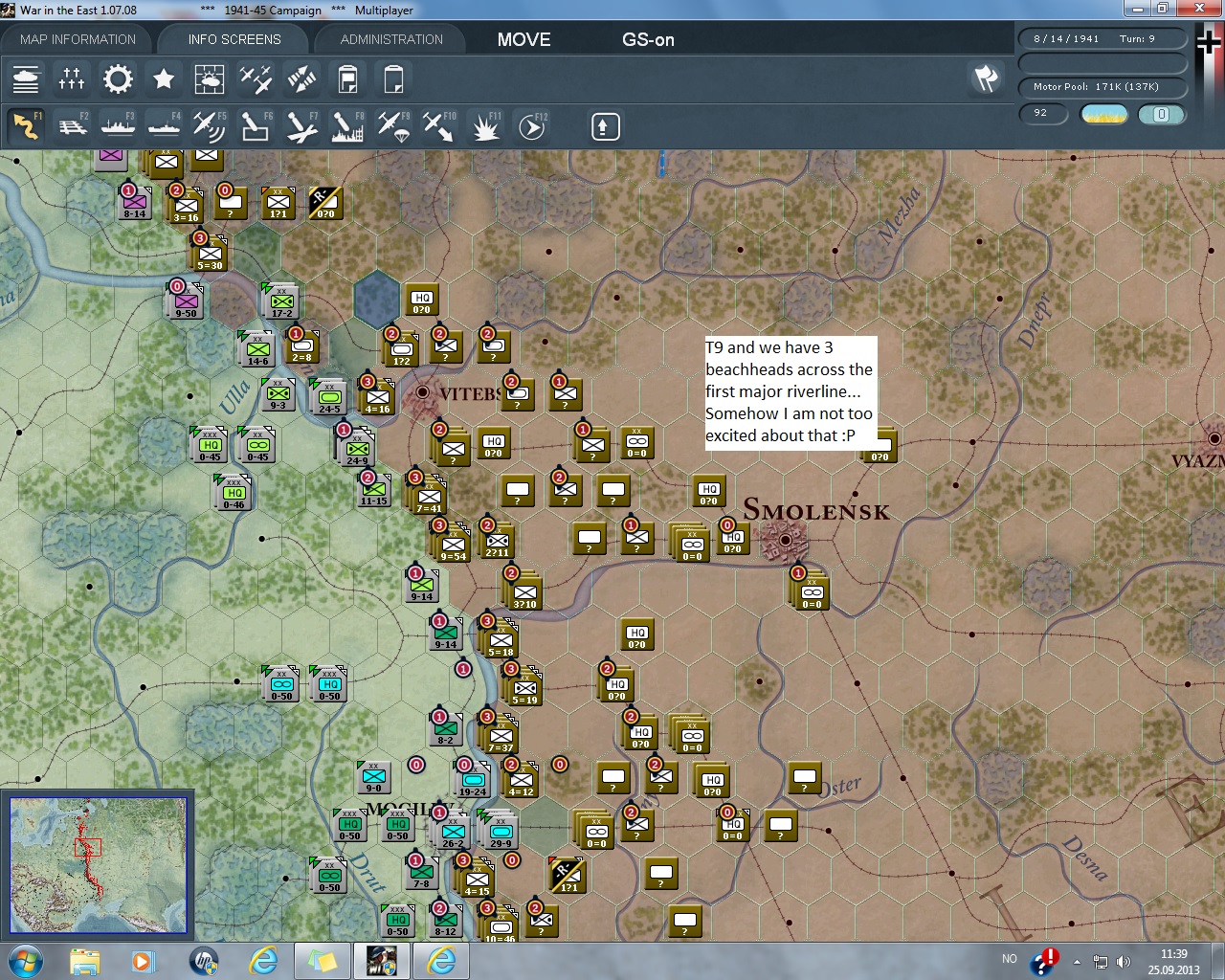Image resolution: width=1225 pixels, height=980 pixels.
Task: Click the Vitebsk city marker
Action: coord(422,392)
